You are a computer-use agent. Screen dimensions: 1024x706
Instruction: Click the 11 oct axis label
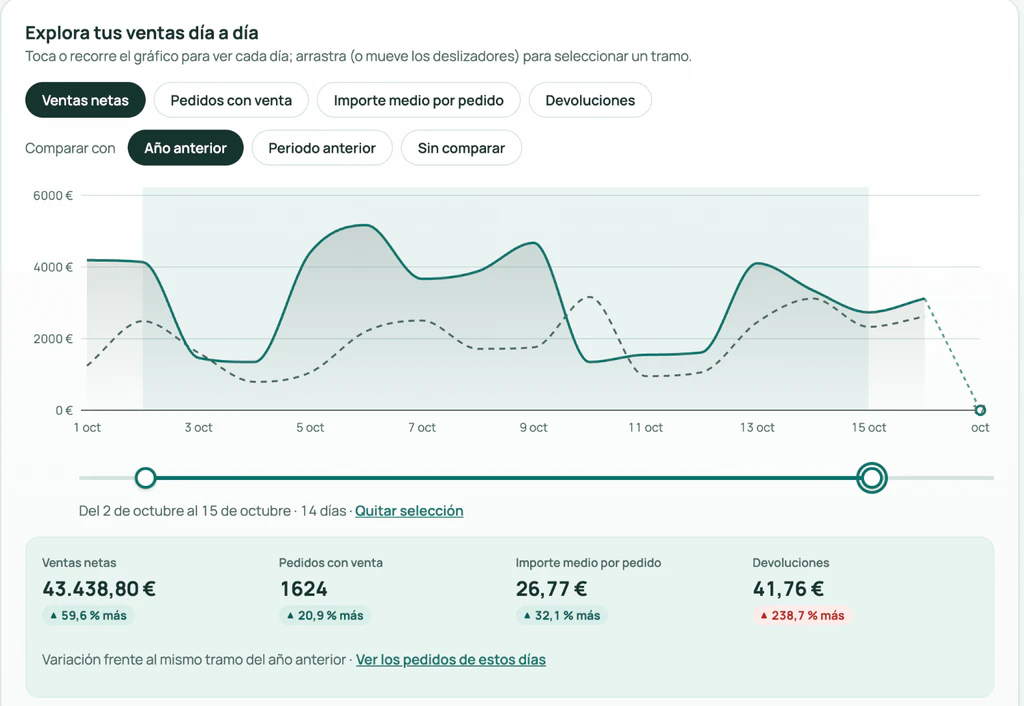tap(645, 427)
